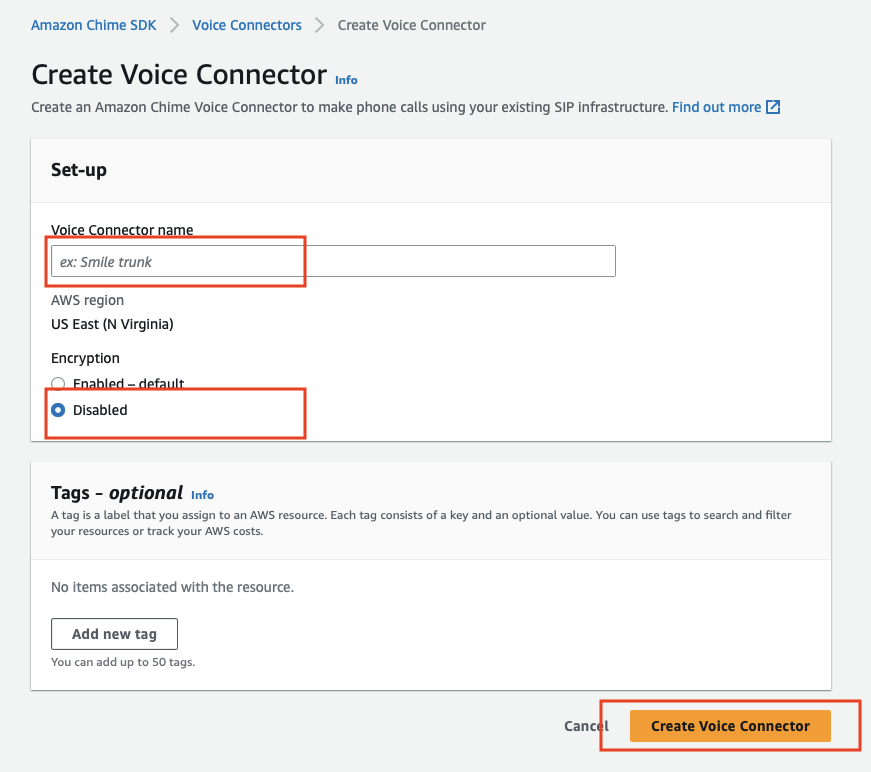The image size is (871, 772).
Task: Click the Add new tag button
Action: 114,634
